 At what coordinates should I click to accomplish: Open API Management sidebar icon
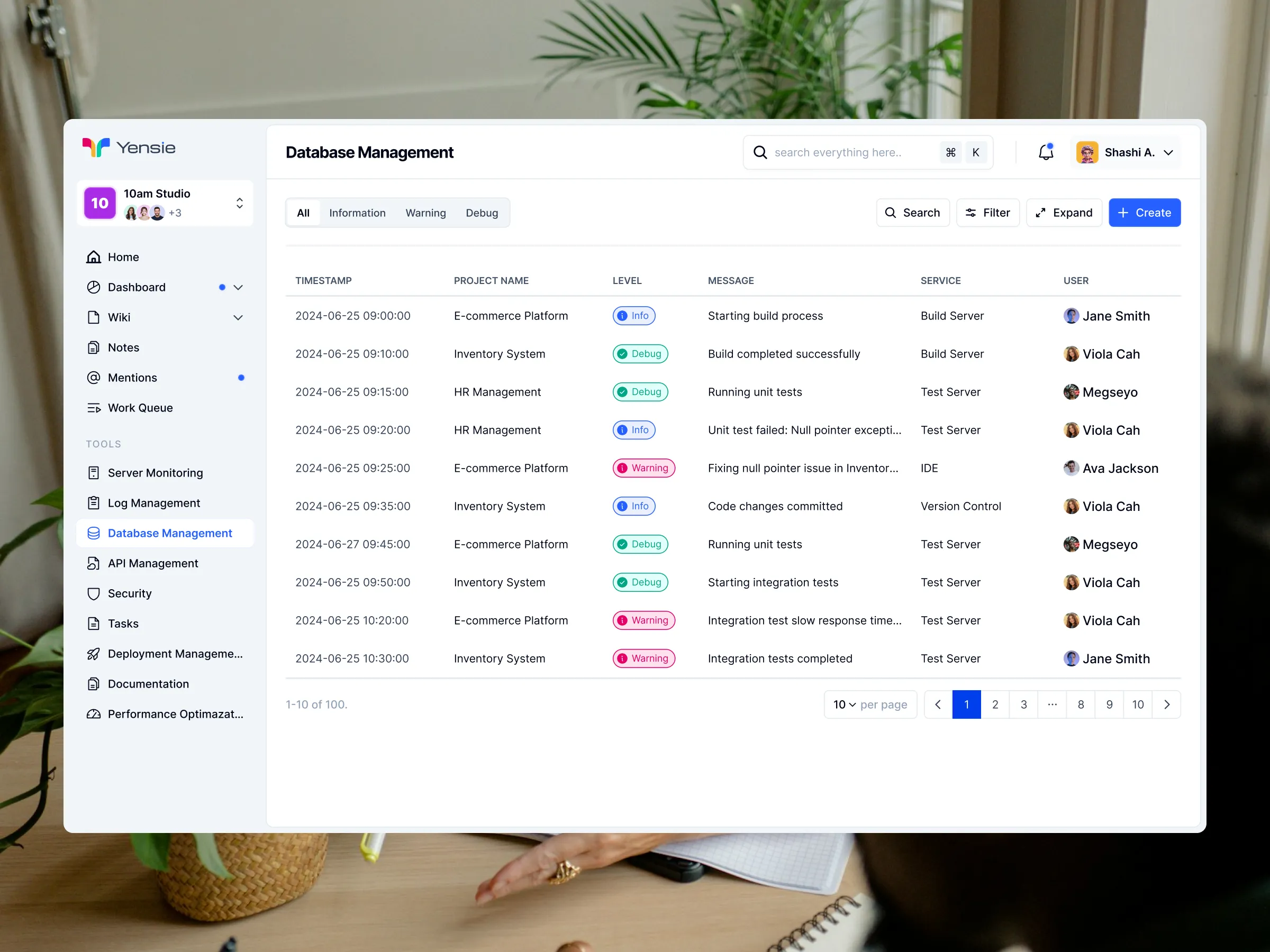point(94,563)
